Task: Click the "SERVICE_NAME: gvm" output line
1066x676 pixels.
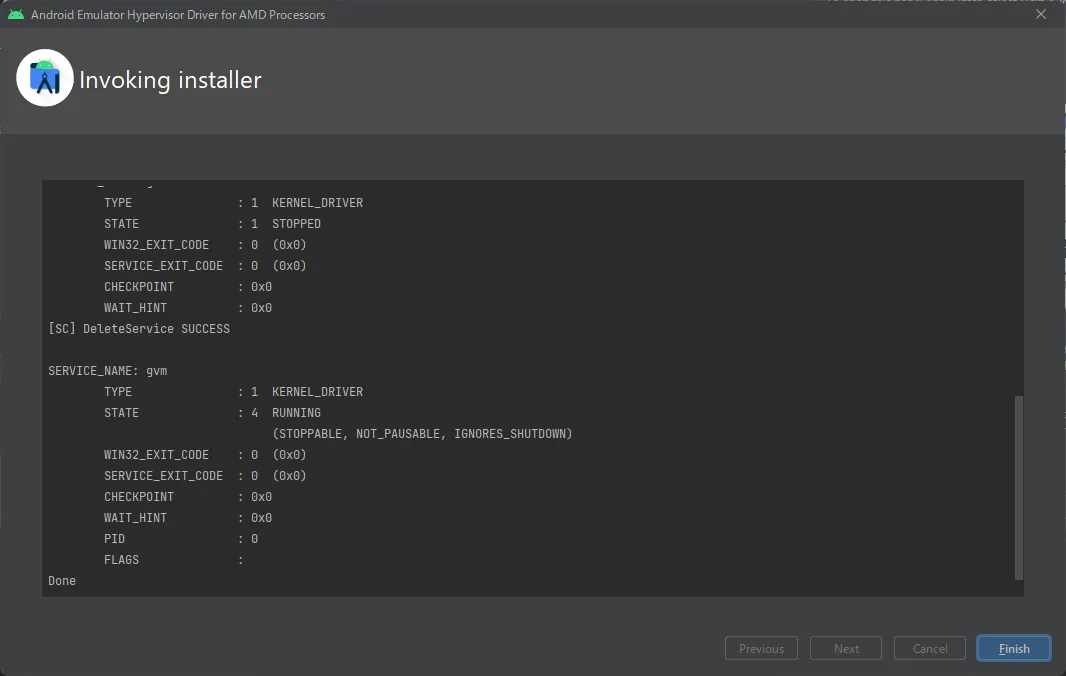Action: click(108, 371)
